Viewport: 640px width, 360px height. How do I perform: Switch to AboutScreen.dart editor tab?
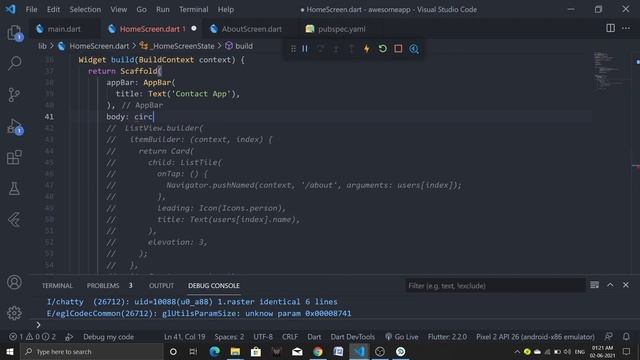(x=251, y=29)
